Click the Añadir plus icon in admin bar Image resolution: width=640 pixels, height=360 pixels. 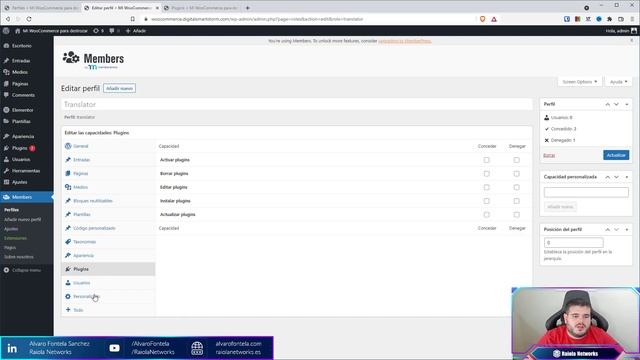point(128,31)
